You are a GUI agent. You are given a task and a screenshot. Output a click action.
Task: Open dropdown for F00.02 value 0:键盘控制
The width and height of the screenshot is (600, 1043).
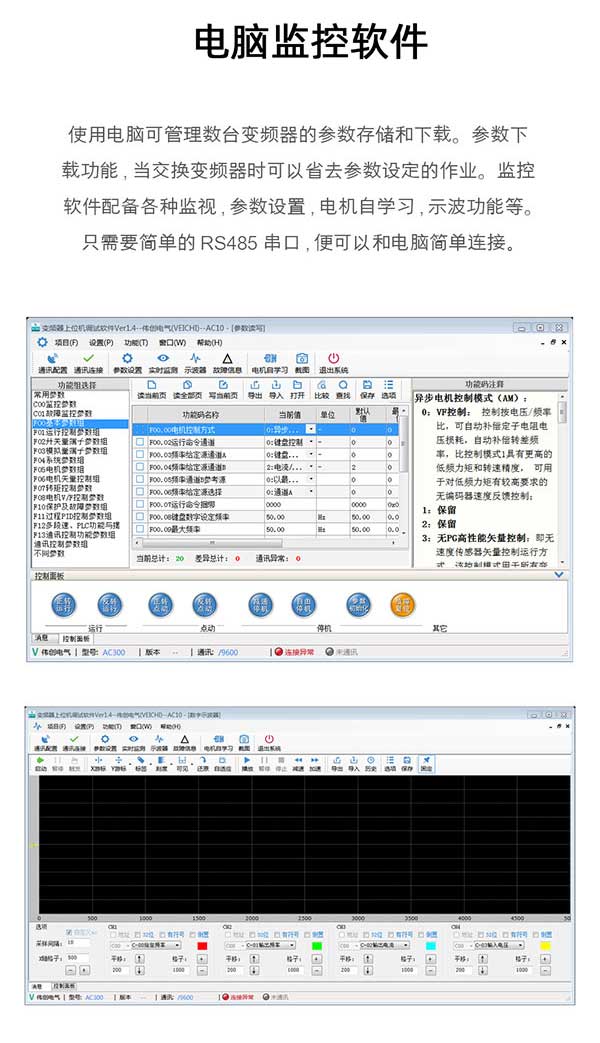tap(311, 442)
